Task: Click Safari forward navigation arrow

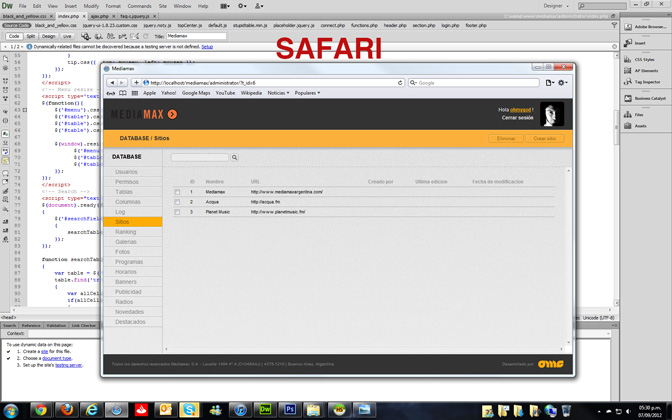Action: pyautogui.click(x=122, y=83)
